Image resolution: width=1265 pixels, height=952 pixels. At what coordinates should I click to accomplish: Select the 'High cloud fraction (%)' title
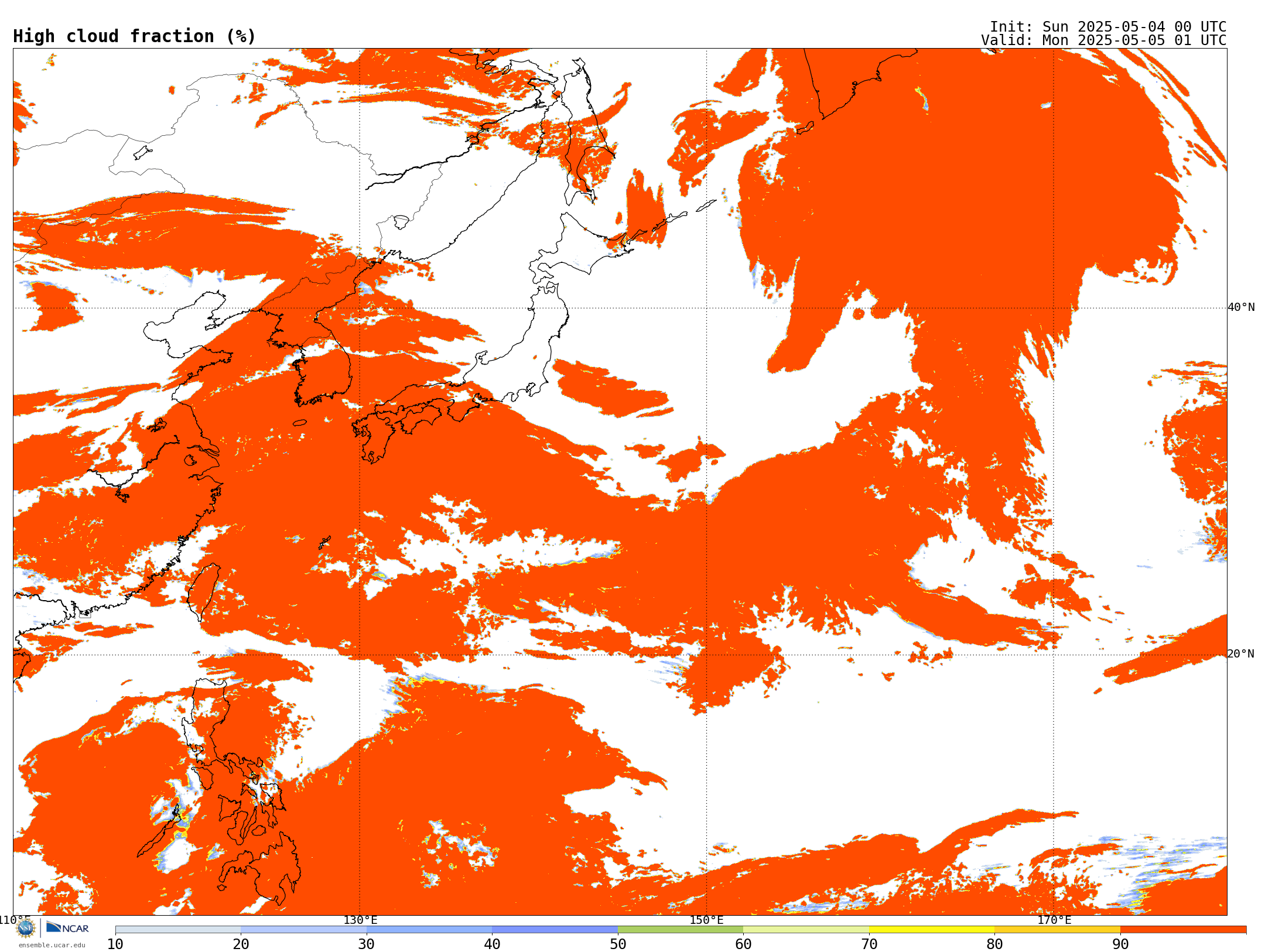coord(134,36)
